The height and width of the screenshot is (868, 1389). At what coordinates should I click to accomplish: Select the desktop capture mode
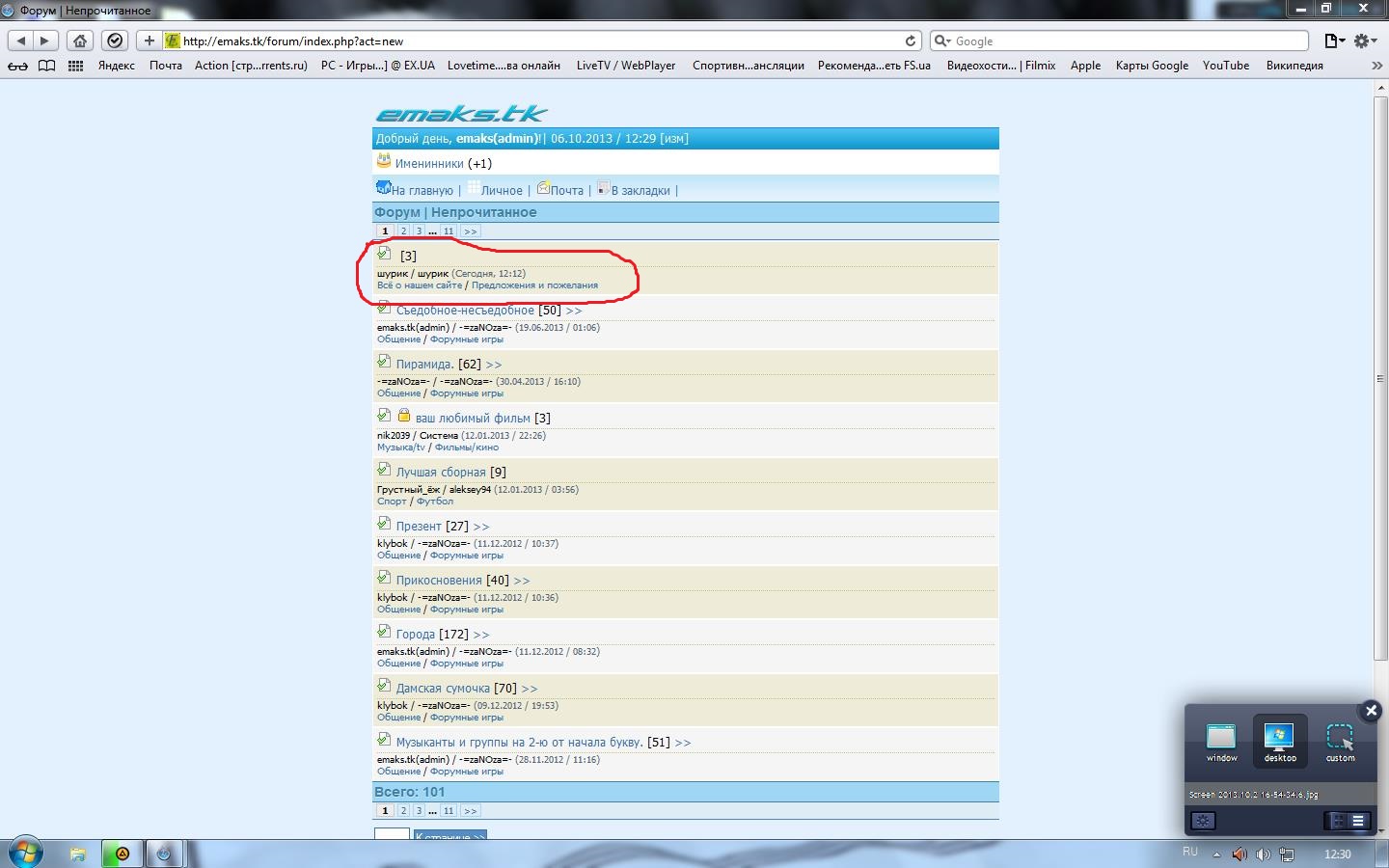(x=1280, y=741)
